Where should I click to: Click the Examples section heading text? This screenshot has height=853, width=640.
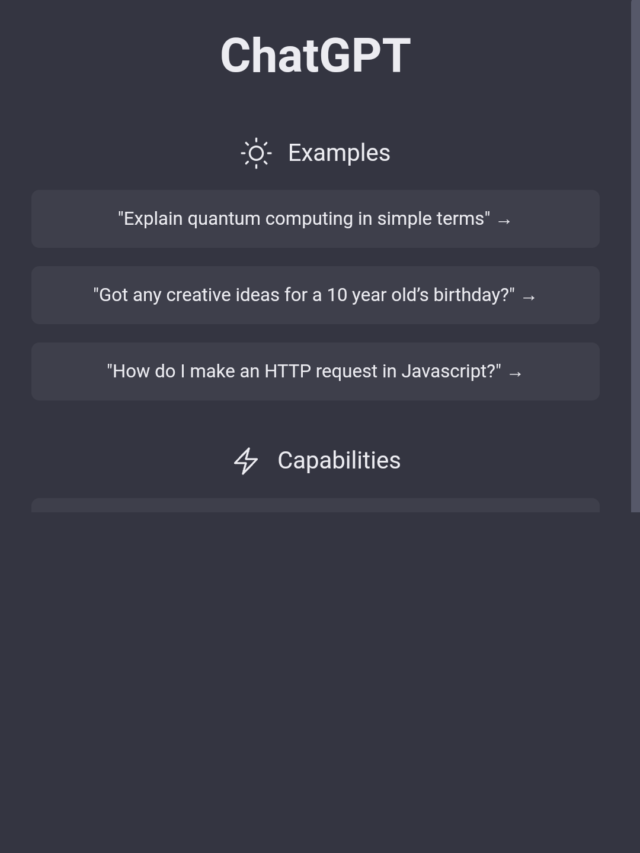(339, 153)
